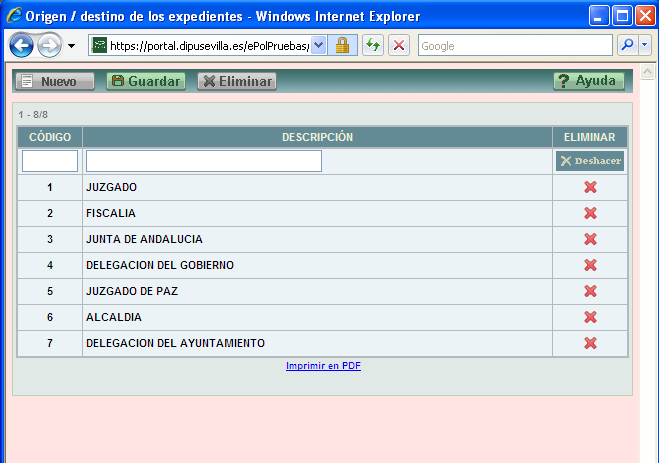
Task: Refresh the page with the green arrows icon
Action: click(373, 45)
